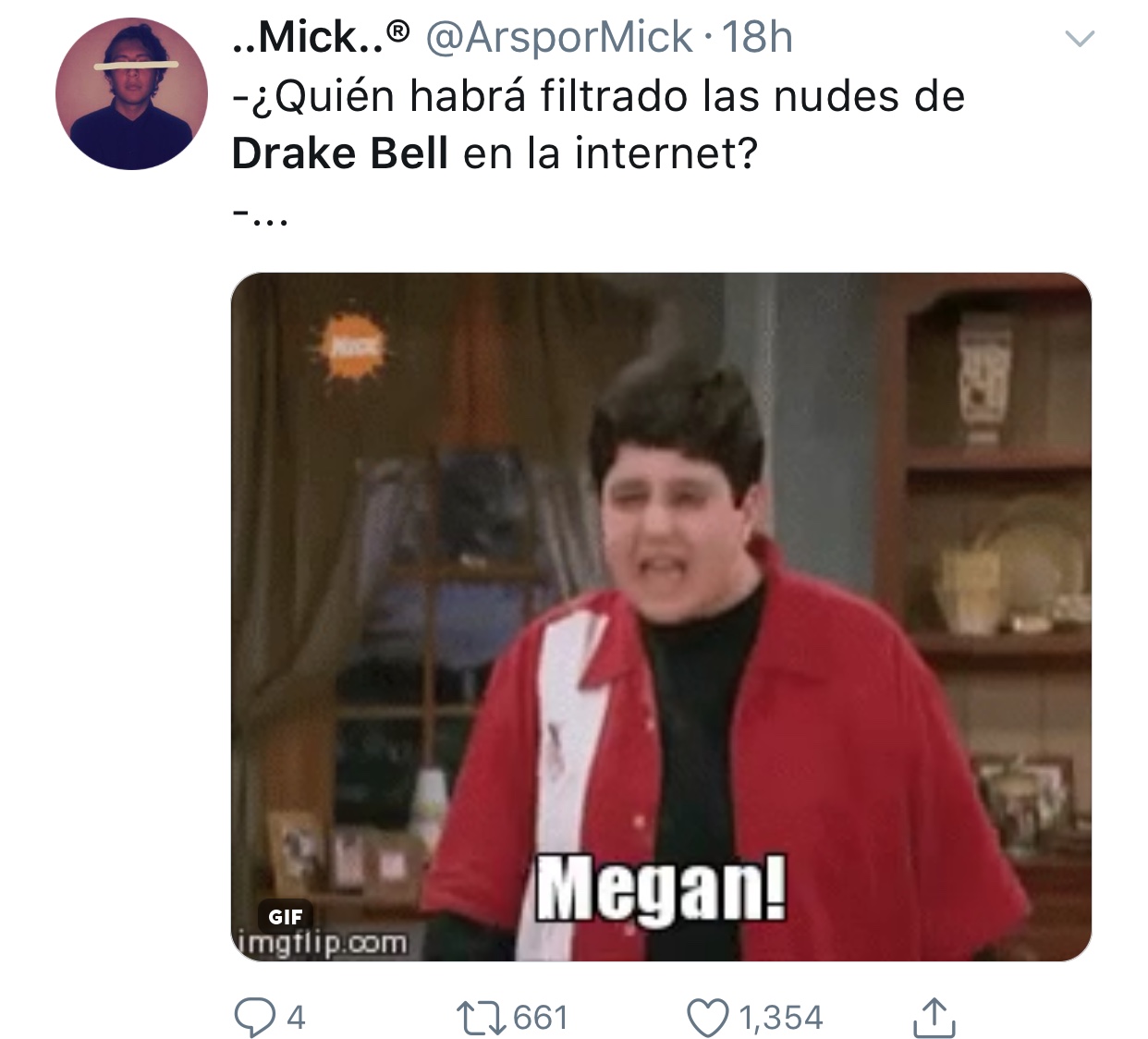Click the ..Mick..® display name
1148x1039 pixels.
pos(320,37)
